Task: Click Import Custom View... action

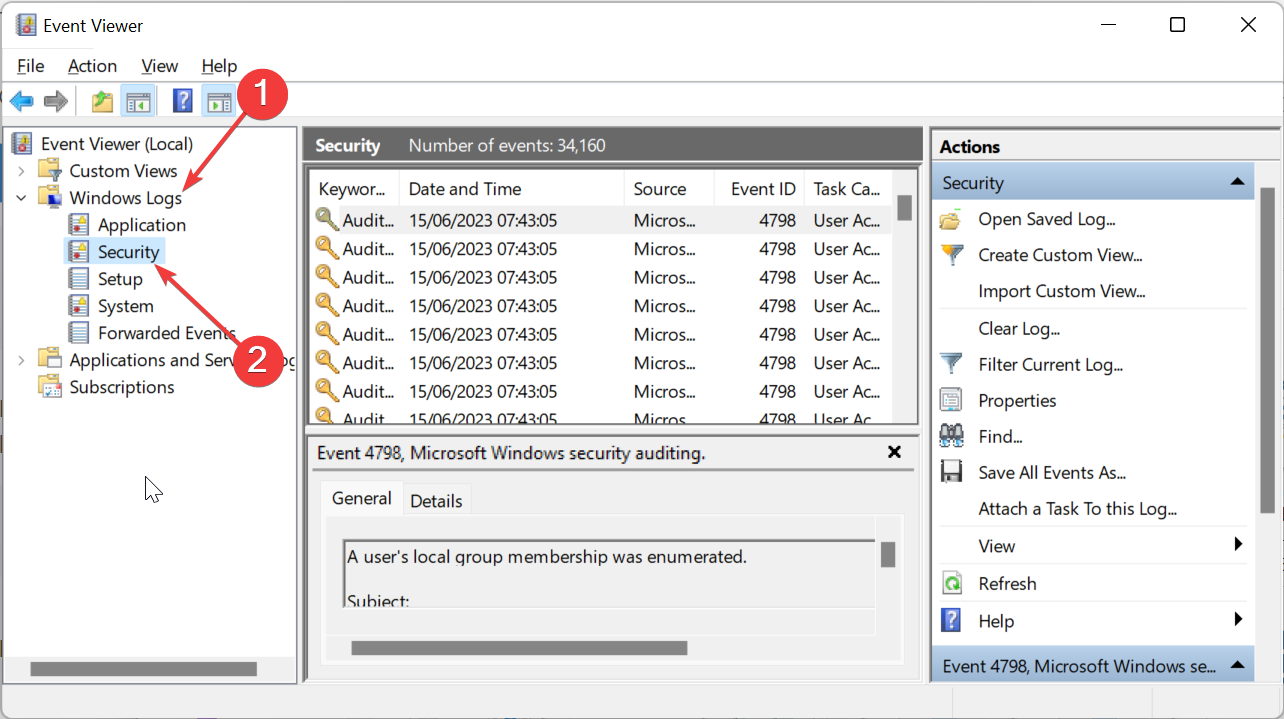Action: pyautogui.click(x=1062, y=291)
